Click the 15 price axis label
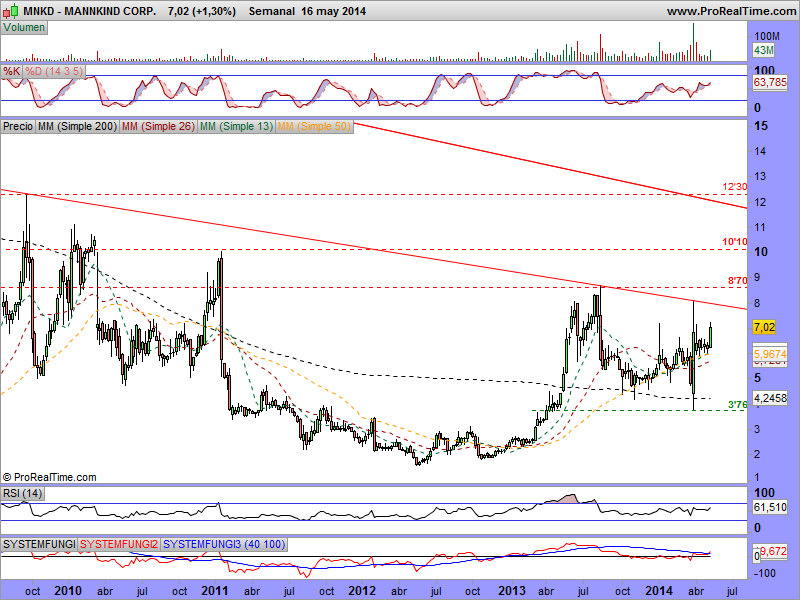800x600 pixels. tap(761, 126)
